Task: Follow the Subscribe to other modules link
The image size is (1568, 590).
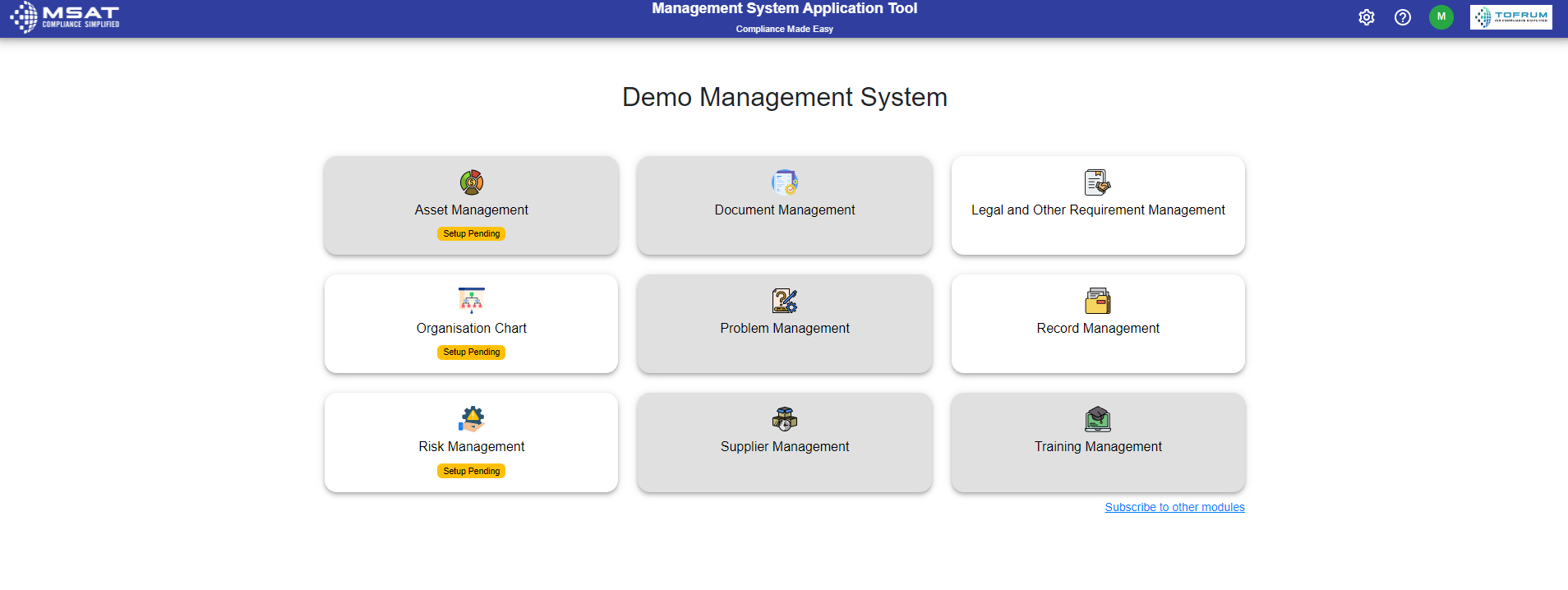Action: [x=1174, y=507]
